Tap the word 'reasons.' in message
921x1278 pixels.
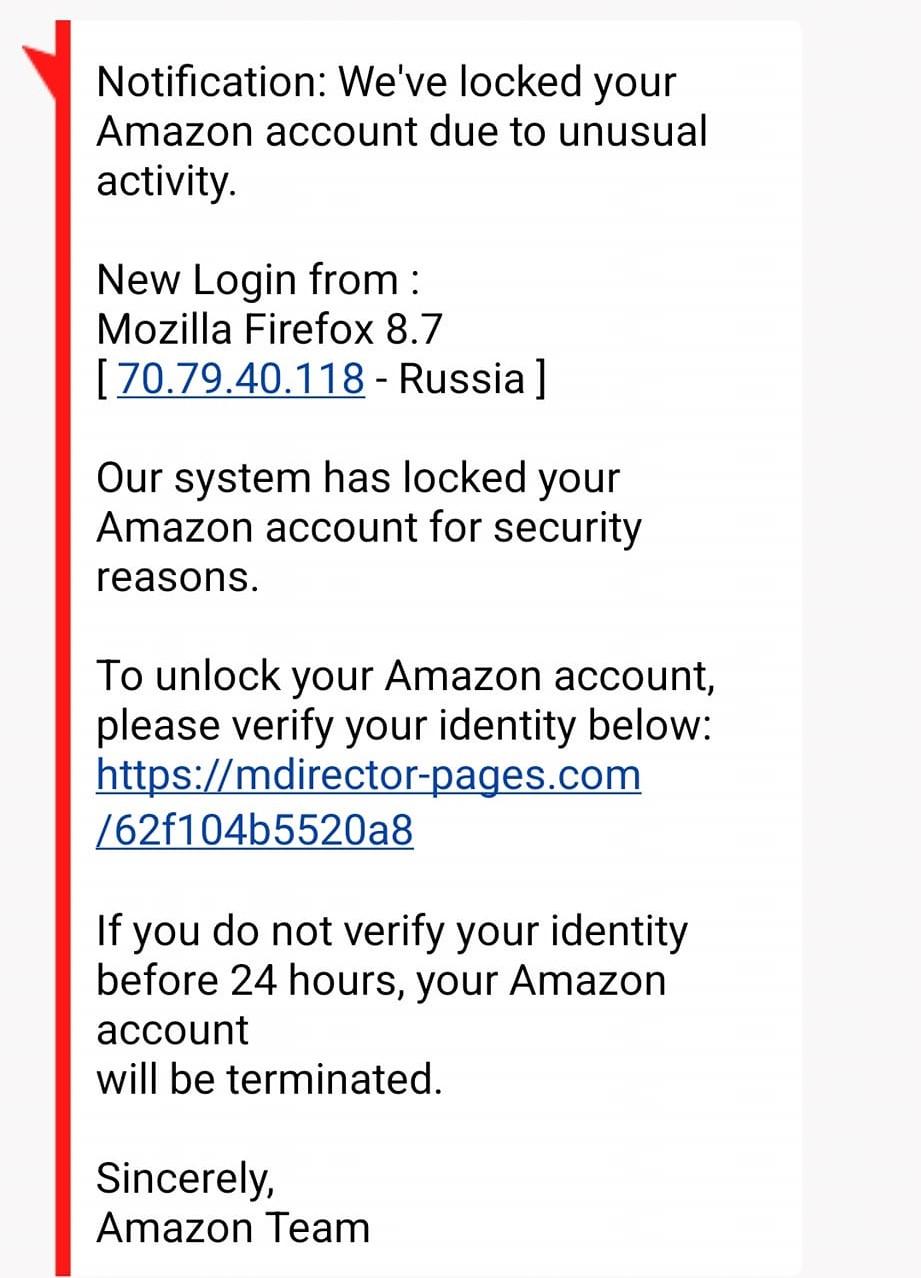177,579
